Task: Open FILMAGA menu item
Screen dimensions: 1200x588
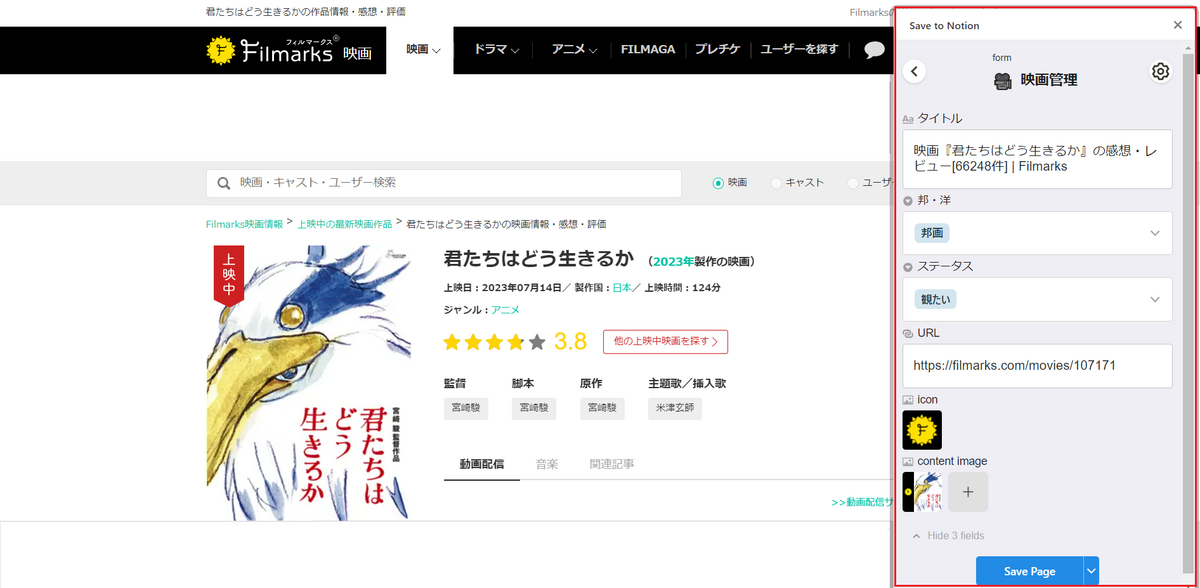Action: [648, 50]
